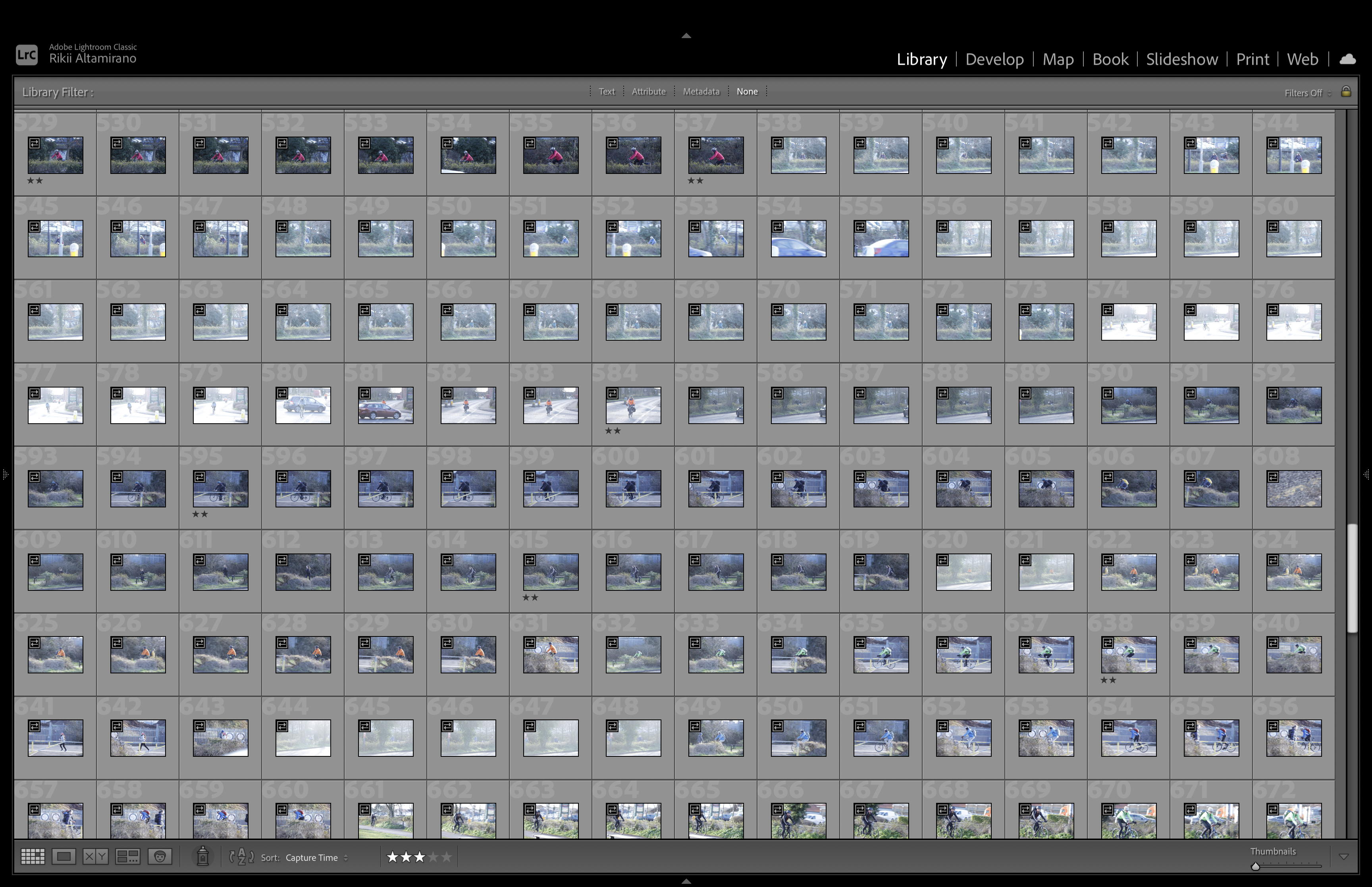Click the cloud sync status icon
This screenshot has height=887, width=1372.
click(x=1348, y=59)
